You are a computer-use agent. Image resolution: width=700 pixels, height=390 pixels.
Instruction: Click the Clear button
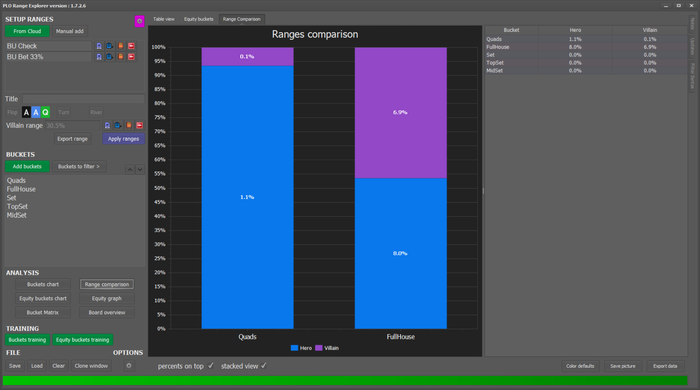[58, 366]
